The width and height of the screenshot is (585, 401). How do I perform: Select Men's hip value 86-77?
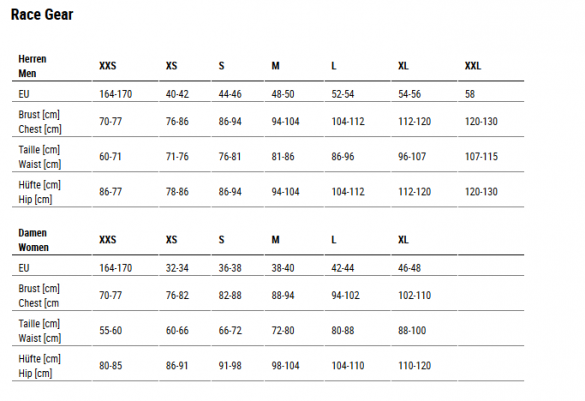(x=110, y=192)
